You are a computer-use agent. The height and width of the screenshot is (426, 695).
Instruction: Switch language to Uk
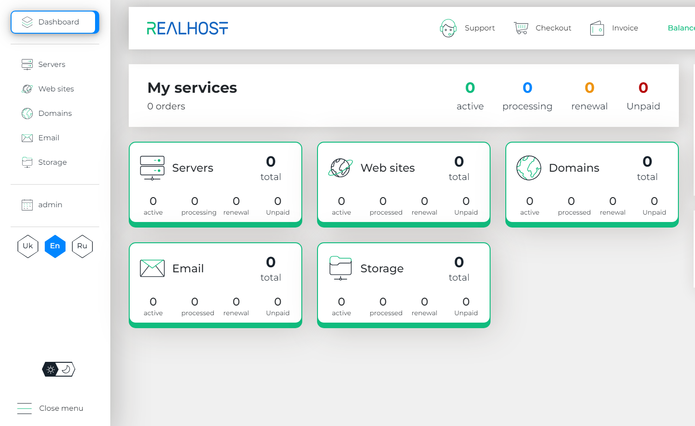coord(27,246)
